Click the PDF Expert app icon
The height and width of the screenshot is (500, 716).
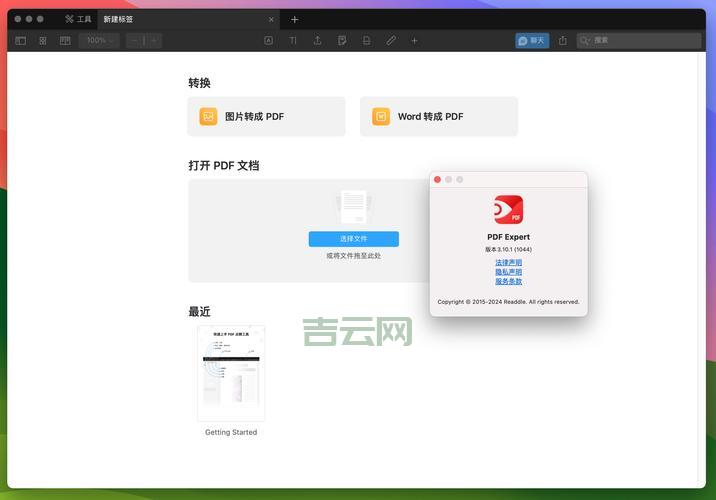508,210
